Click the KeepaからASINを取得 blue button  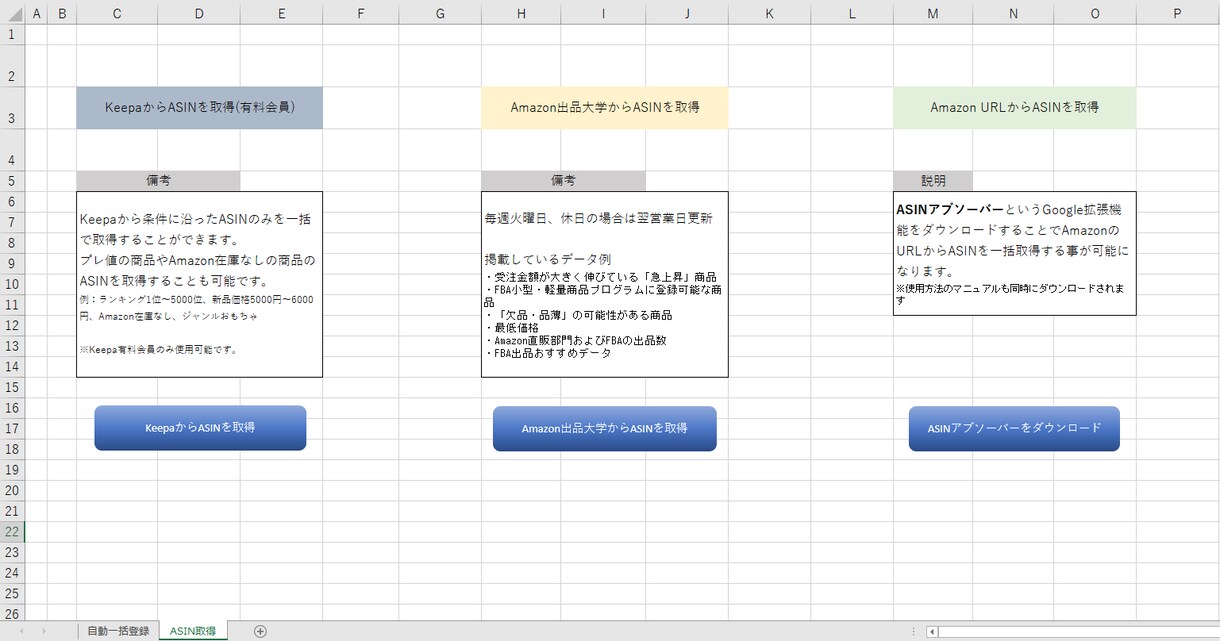(200, 428)
